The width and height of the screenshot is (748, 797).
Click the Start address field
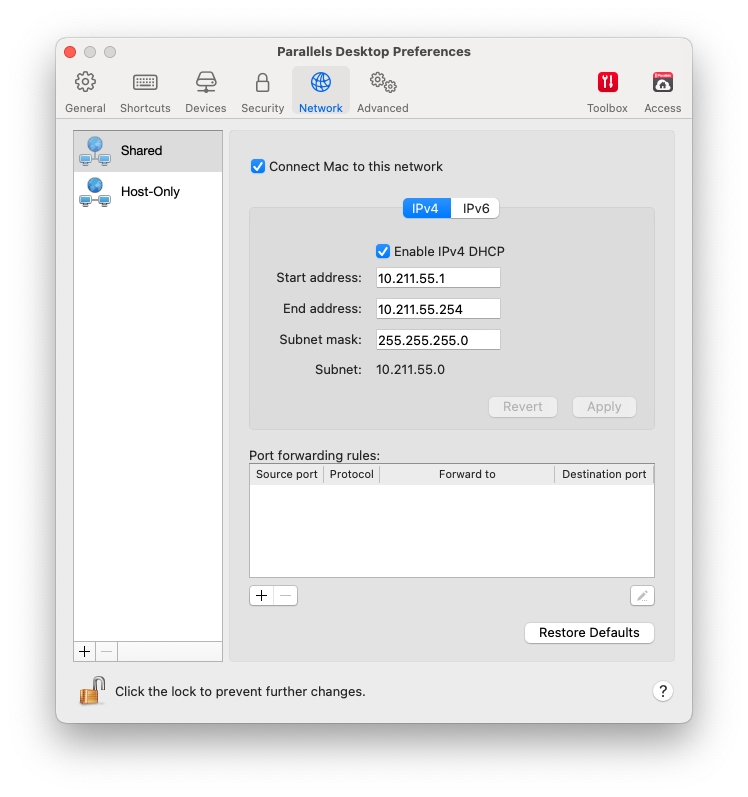coord(438,278)
